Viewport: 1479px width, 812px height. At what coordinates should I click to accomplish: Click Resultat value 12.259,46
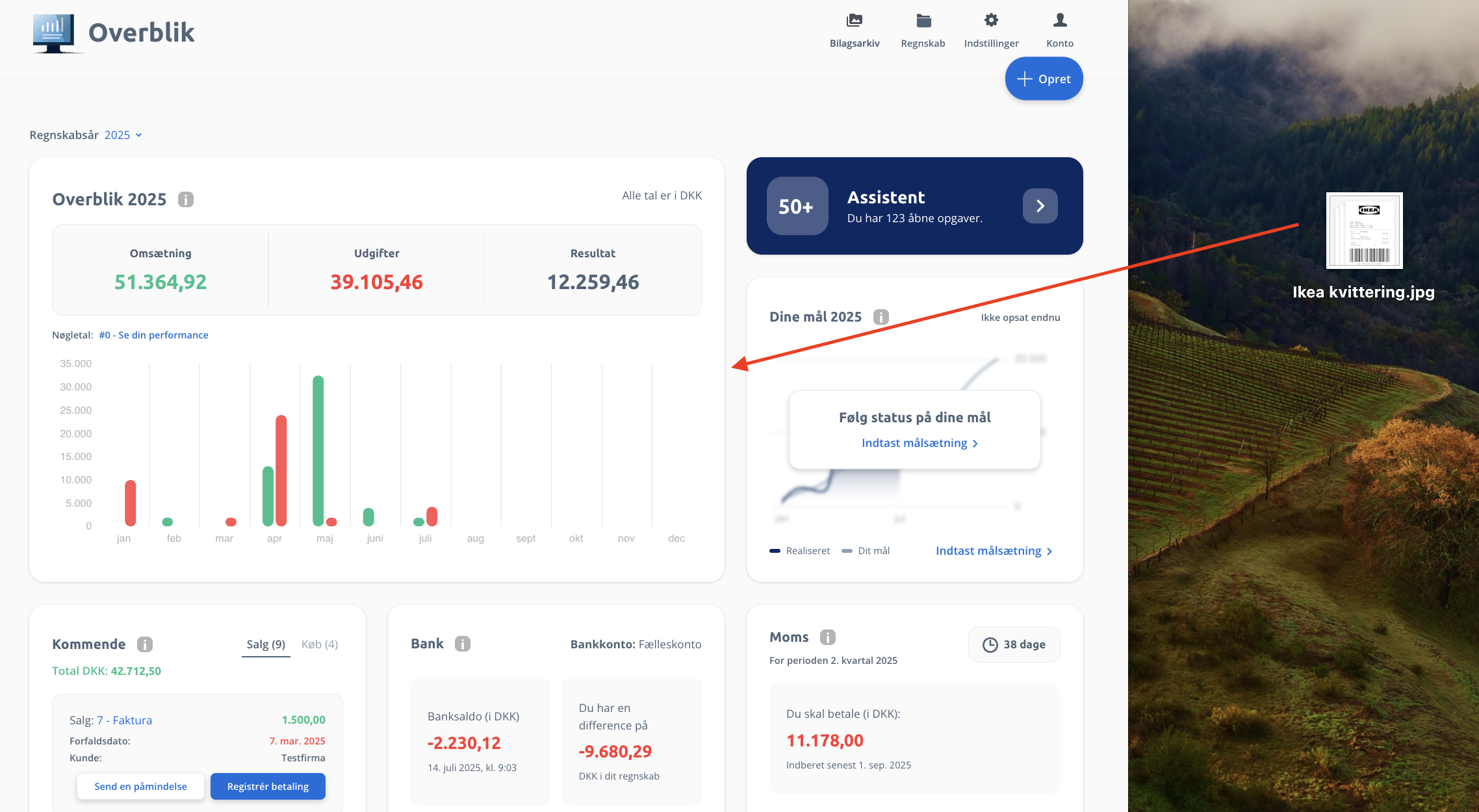coord(593,282)
